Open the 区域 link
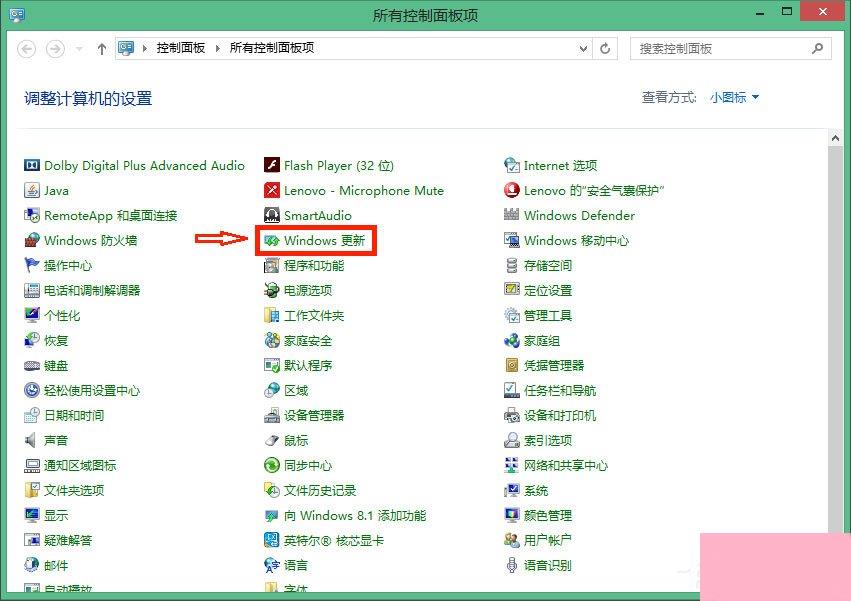The width and height of the screenshot is (851, 601). click(x=296, y=390)
